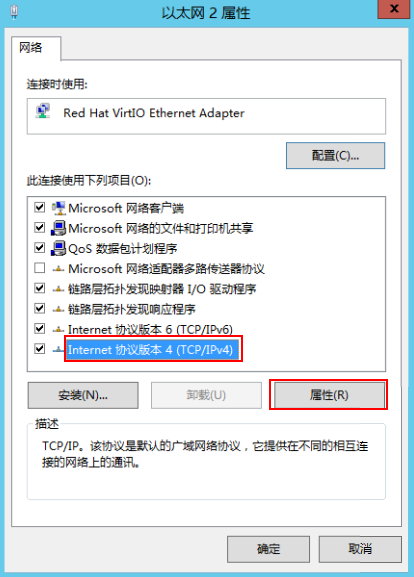Toggle Internet 协议版本 4 (TCP/IPv4) checkbox
Screen dimensions: 414x577
[x=40, y=348]
